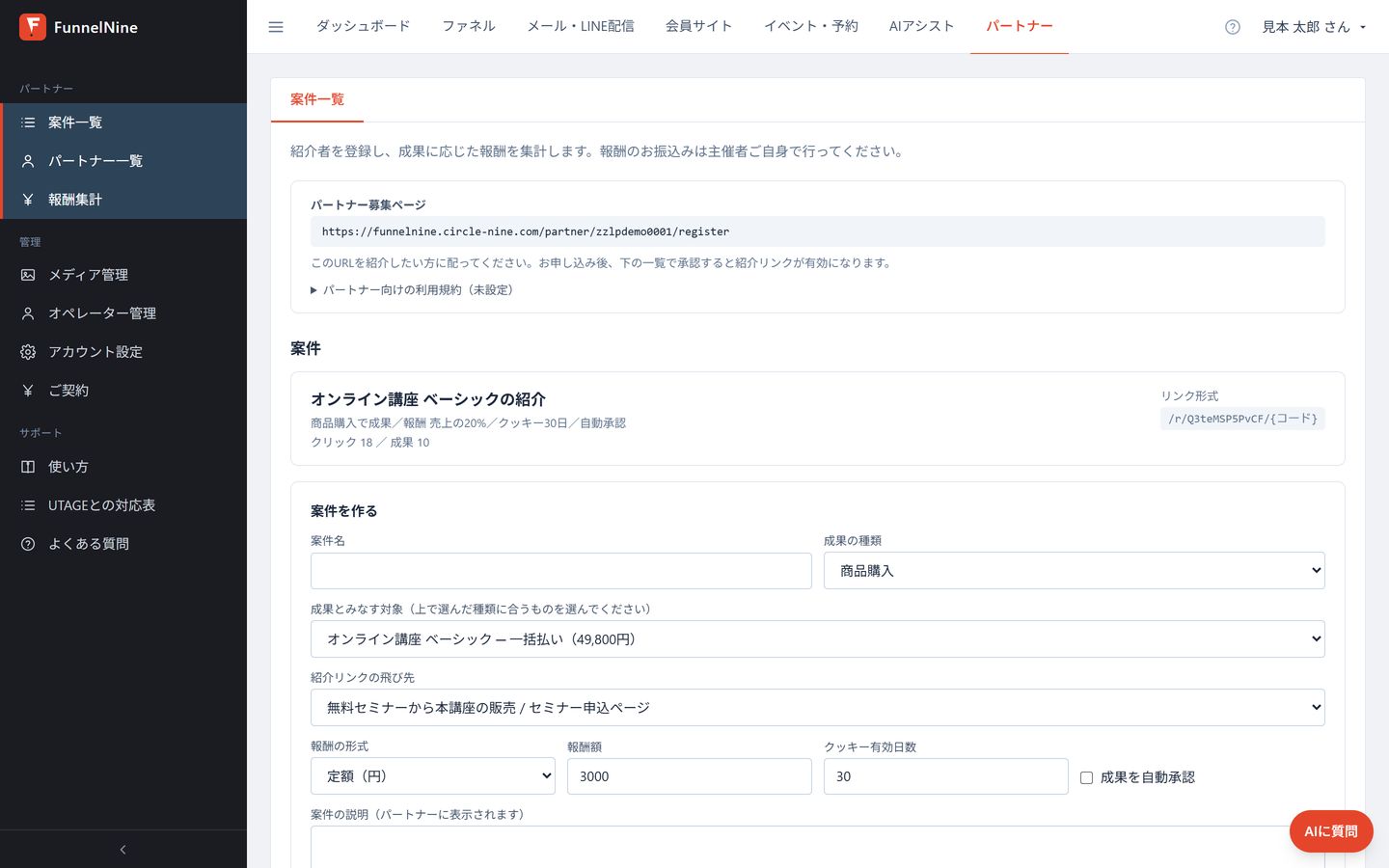Expand パートナー向けの利用規約 disclosure
Viewport: 1389px width, 868px height.
click(412, 290)
